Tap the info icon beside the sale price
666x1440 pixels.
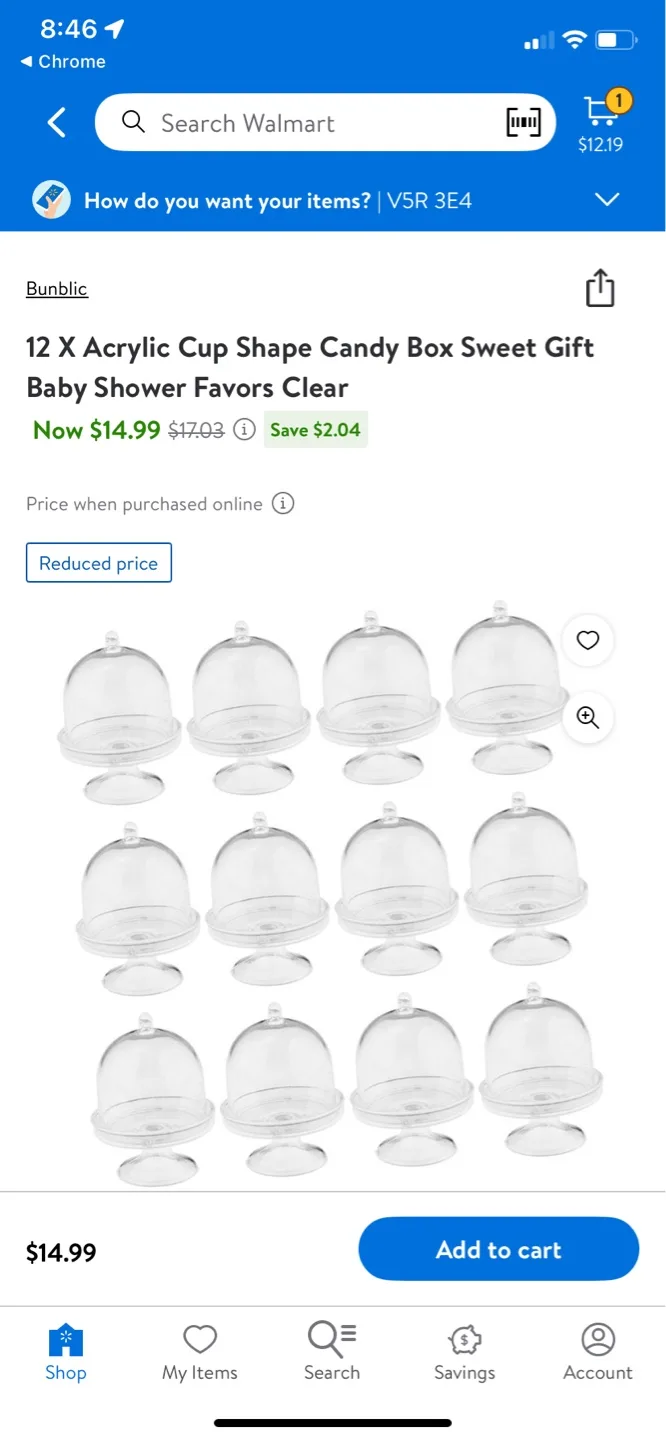244,429
